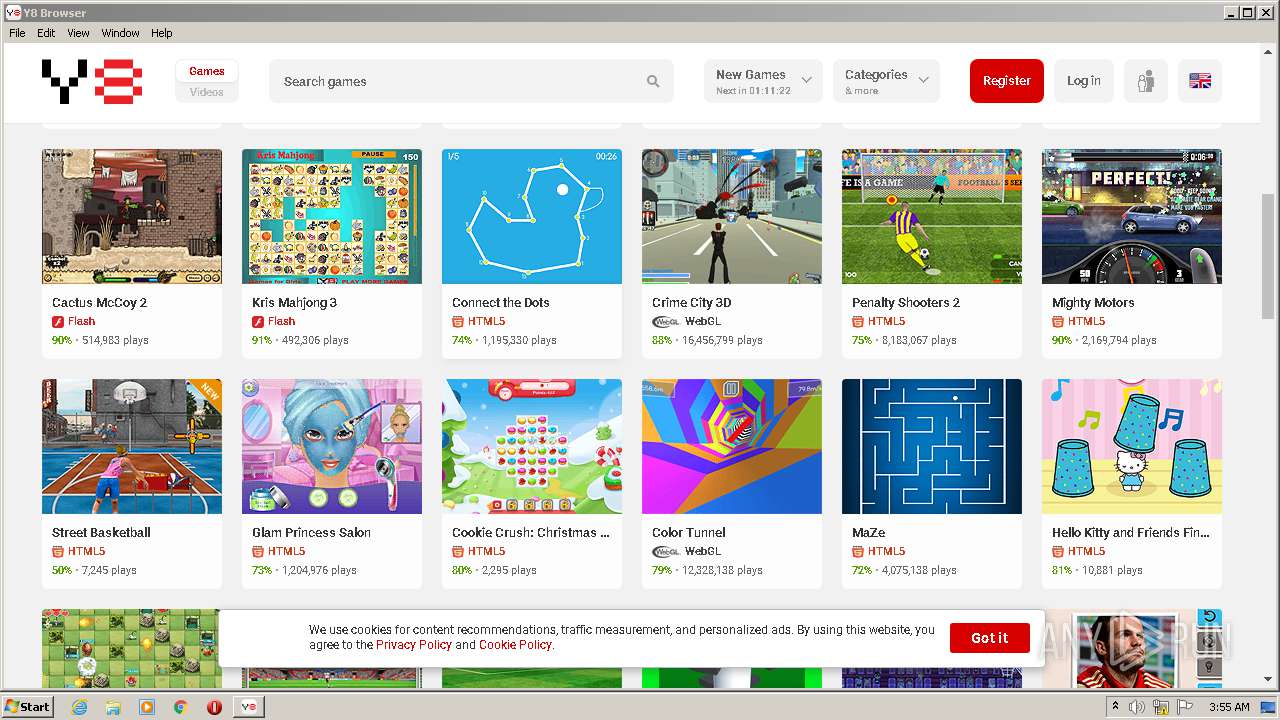
Task: Click Flash icon under Cactus McCoy 2
Action: click(58, 322)
